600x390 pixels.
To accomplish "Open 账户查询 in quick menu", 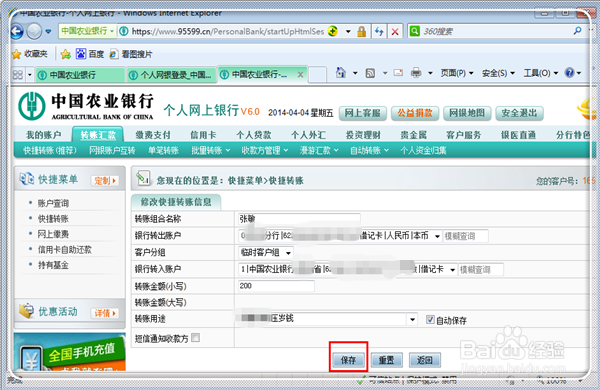I will click(x=53, y=203).
